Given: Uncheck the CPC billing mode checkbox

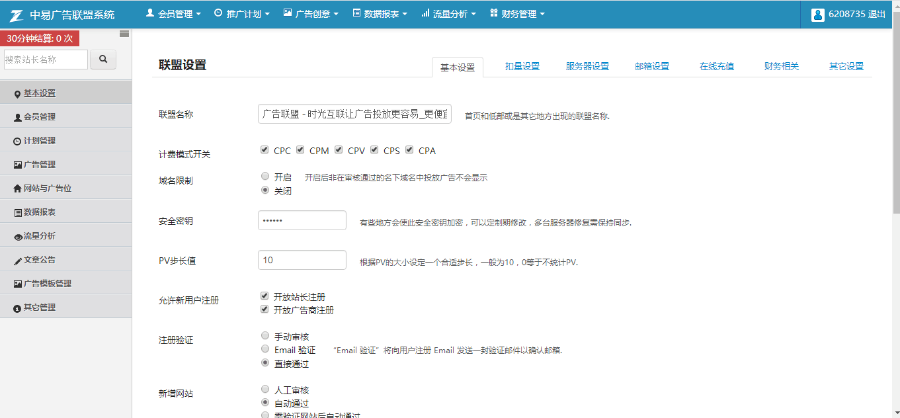Looking at the screenshot, I should pyautogui.click(x=264, y=150).
